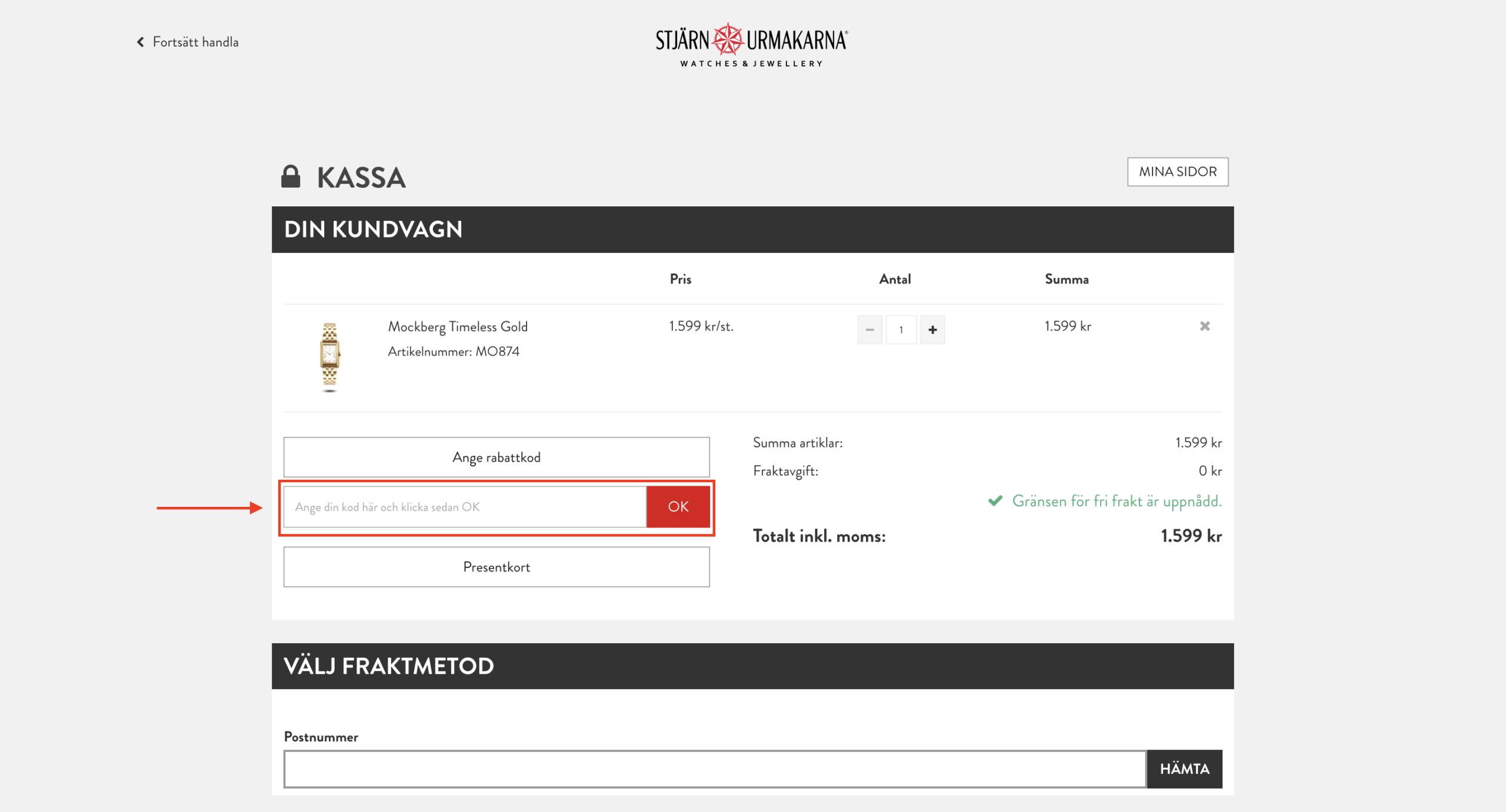This screenshot has height=812, width=1506.
Task: Click the Postnummer label
Action: click(321, 737)
